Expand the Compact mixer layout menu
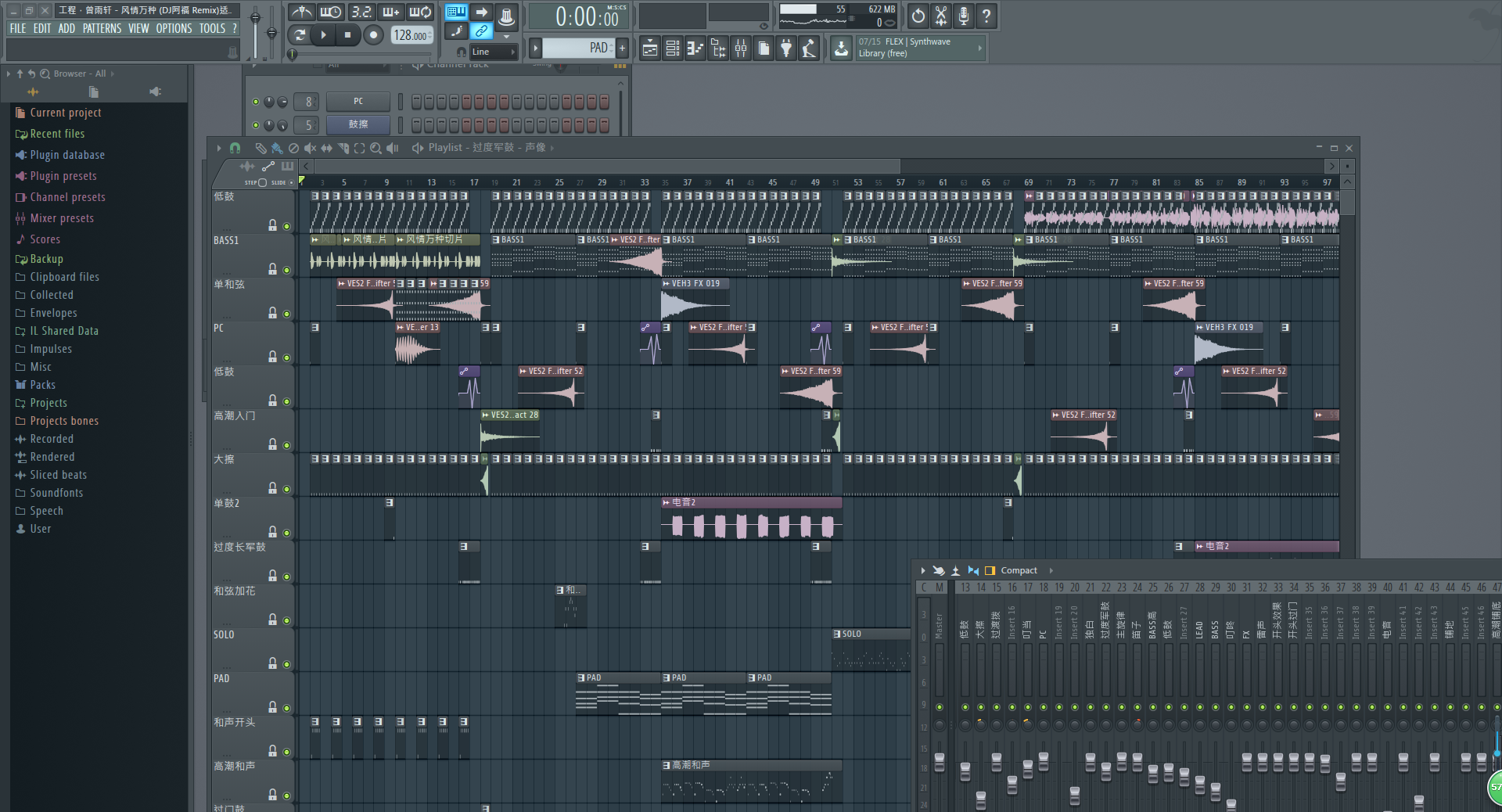Image resolution: width=1502 pixels, height=812 pixels. [1051, 570]
